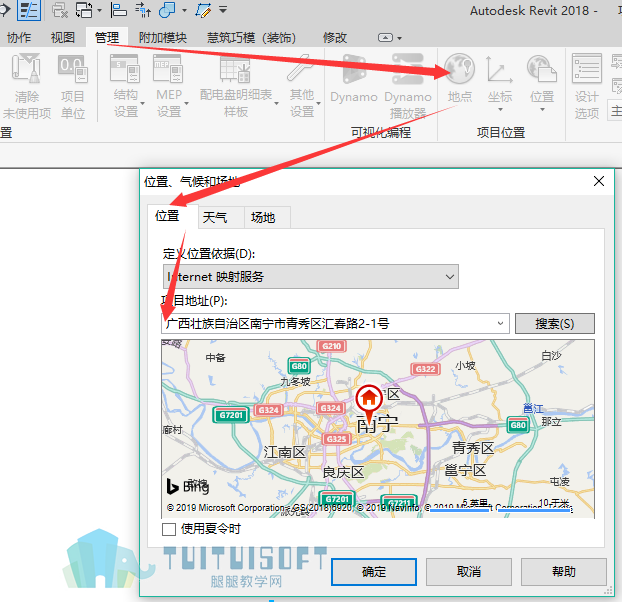Click the Purge Unused (清除未使用项) icon
Screen dimensions: 622x602
[x=27, y=68]
